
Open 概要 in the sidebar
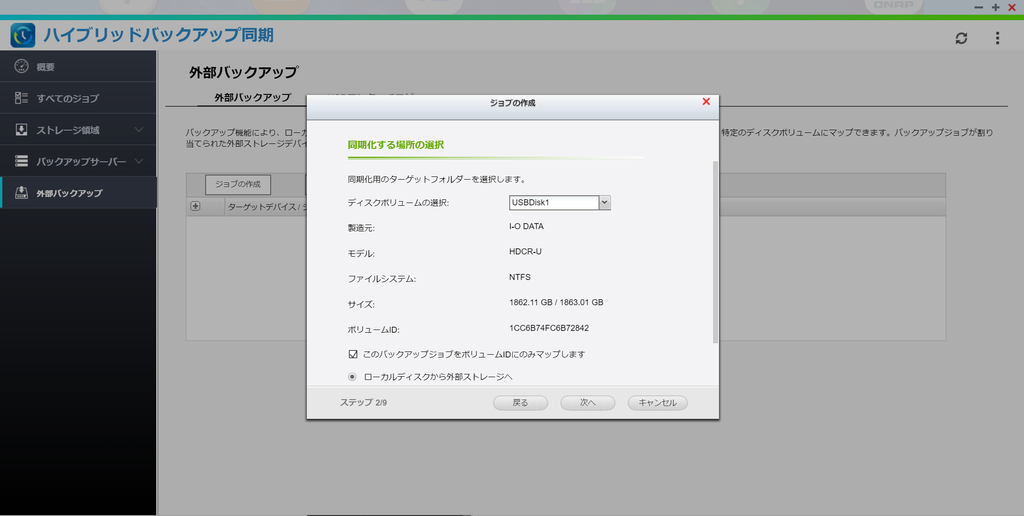[x=78, y=67]
